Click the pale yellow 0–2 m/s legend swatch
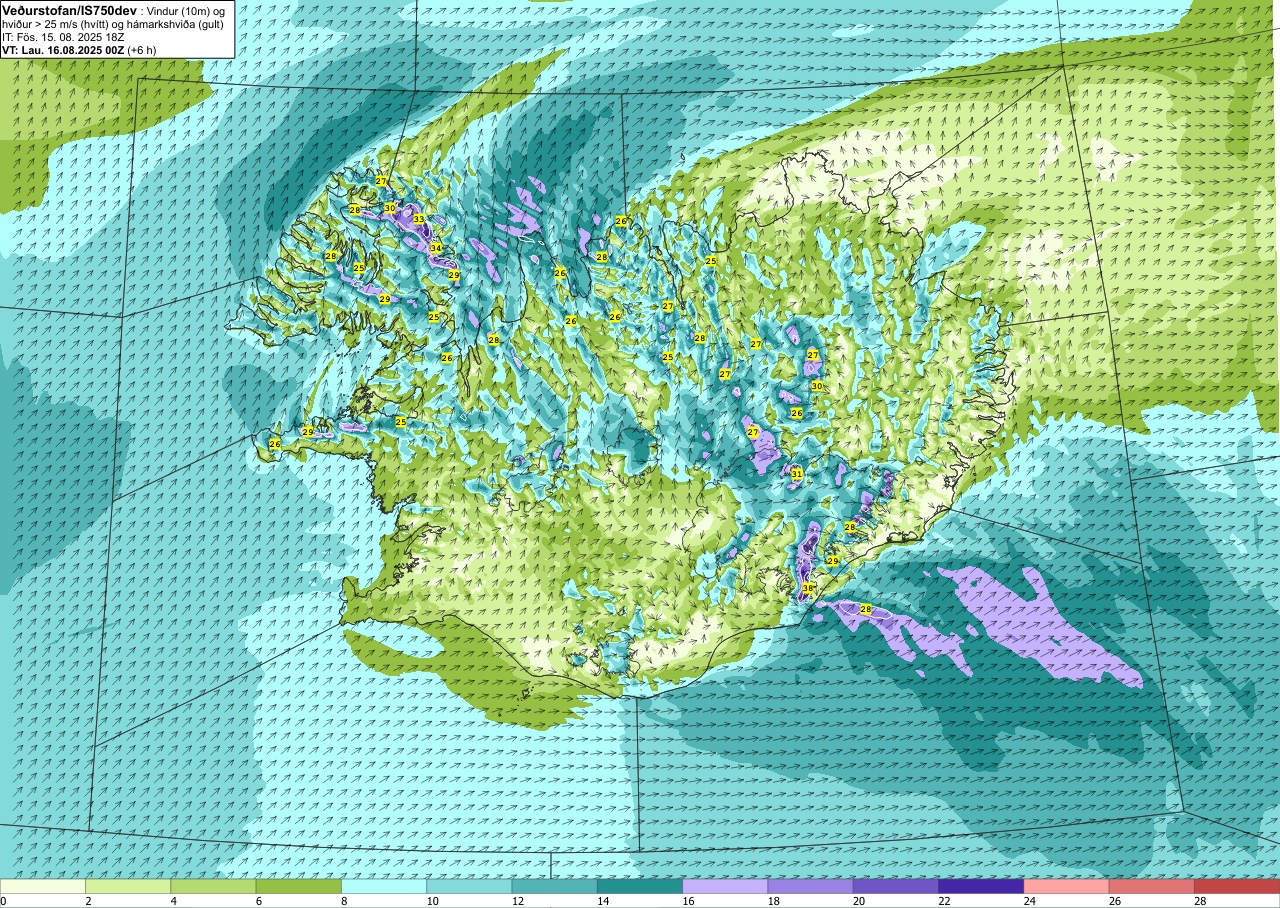Viewport: 1280px width, 908px height. click(x=43, y=886)
